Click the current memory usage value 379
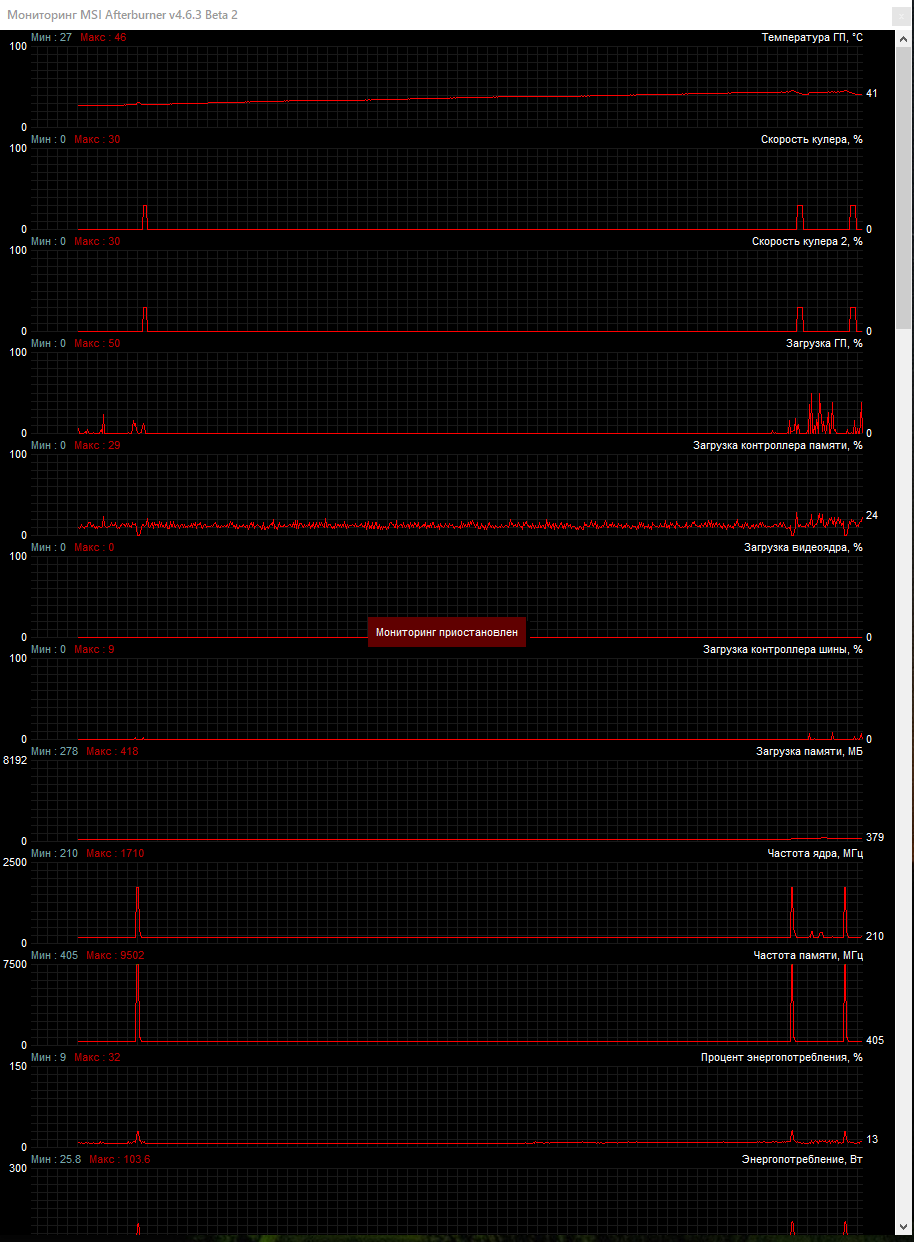The image size is (914, 1242). point(875,837)
